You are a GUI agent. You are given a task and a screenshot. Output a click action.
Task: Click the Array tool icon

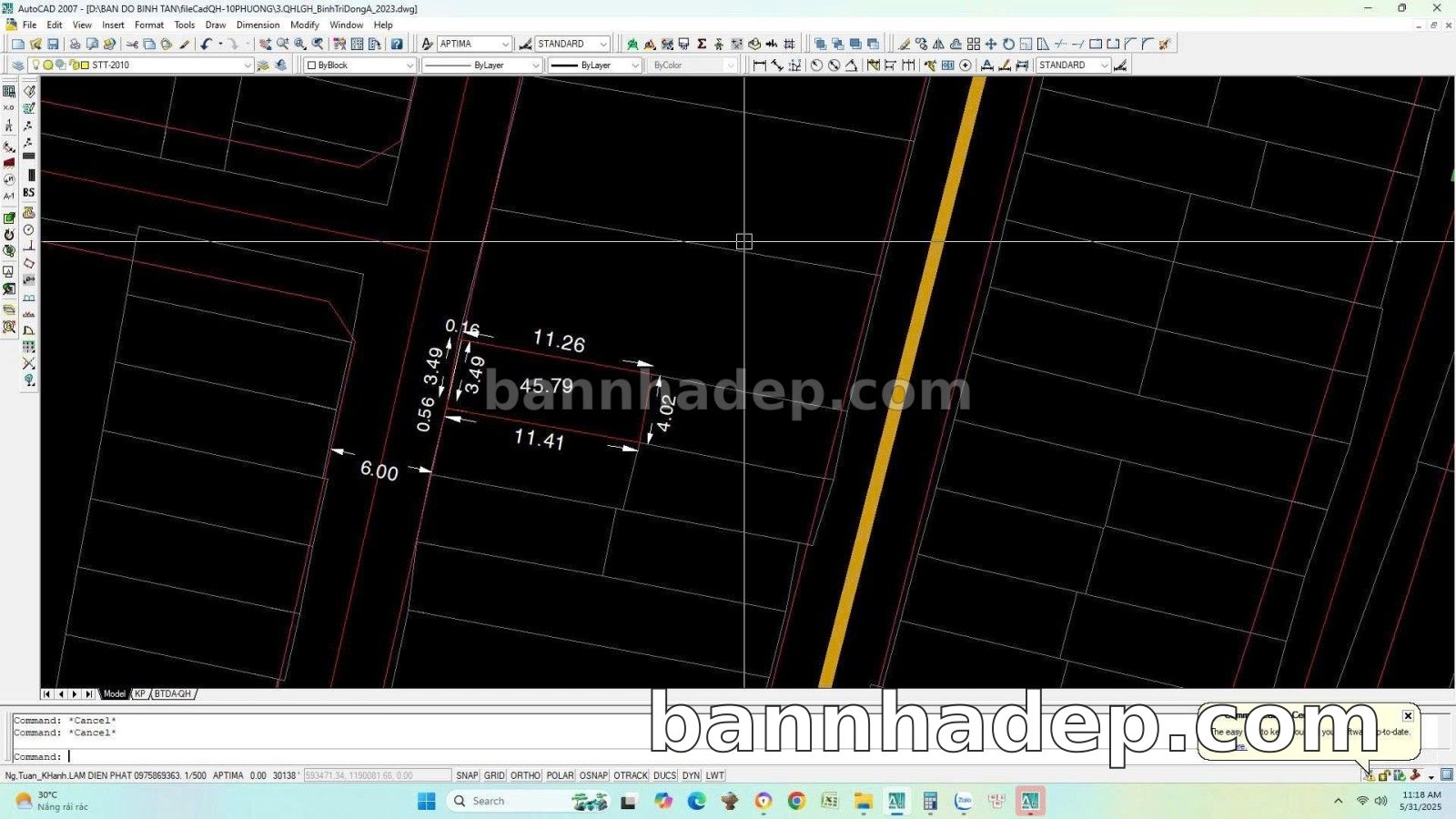point(973,44)
